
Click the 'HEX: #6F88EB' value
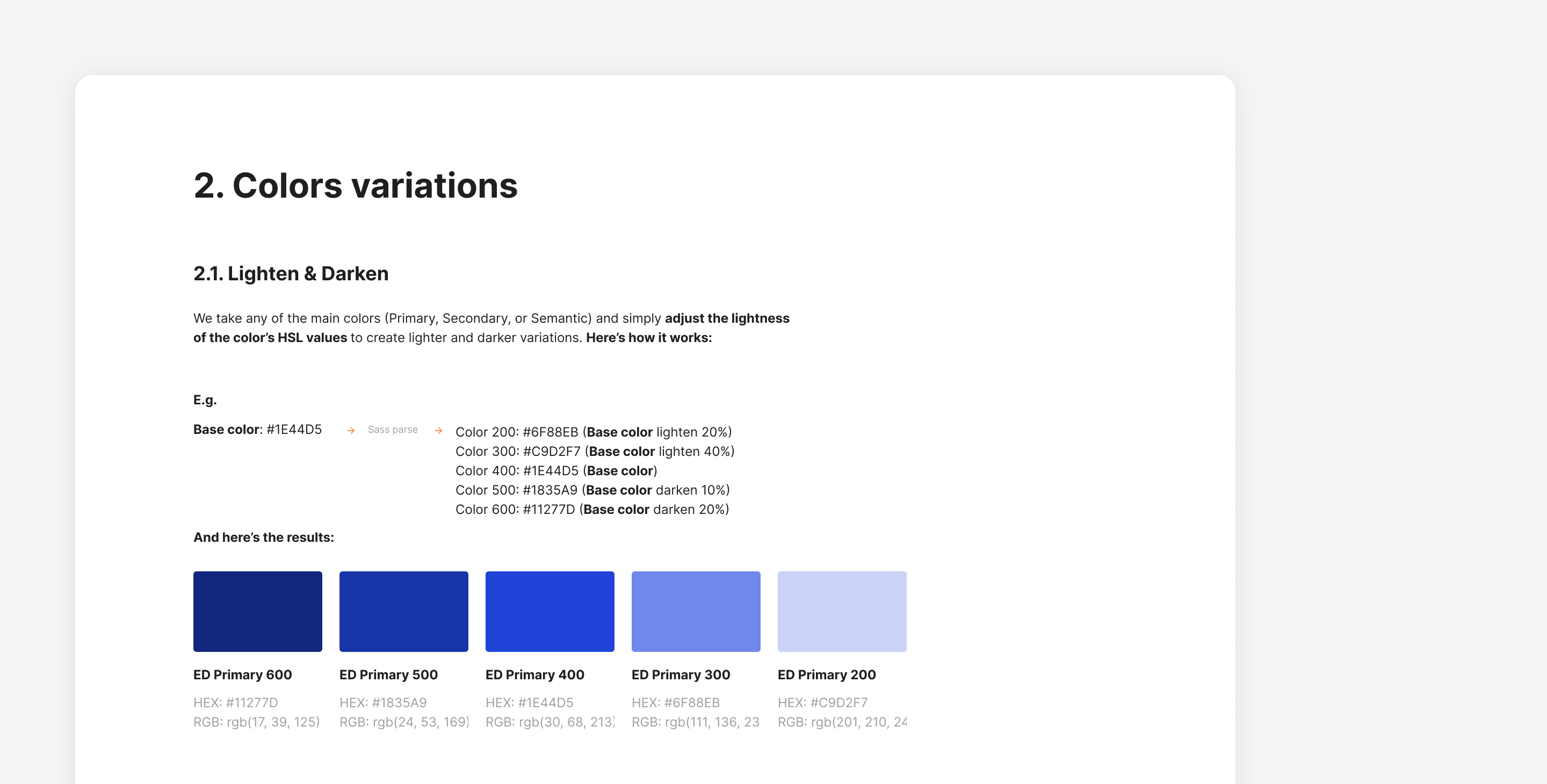click(x=676, y=702)
